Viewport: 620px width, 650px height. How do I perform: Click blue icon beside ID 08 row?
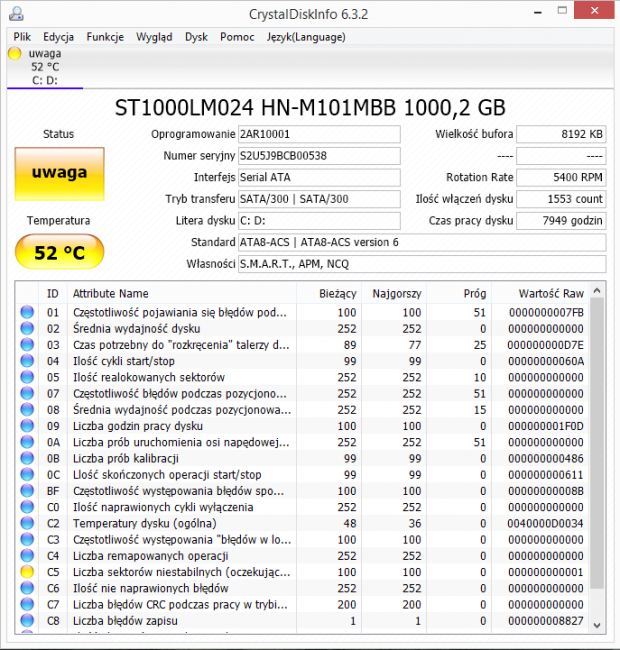coord(27,410)
